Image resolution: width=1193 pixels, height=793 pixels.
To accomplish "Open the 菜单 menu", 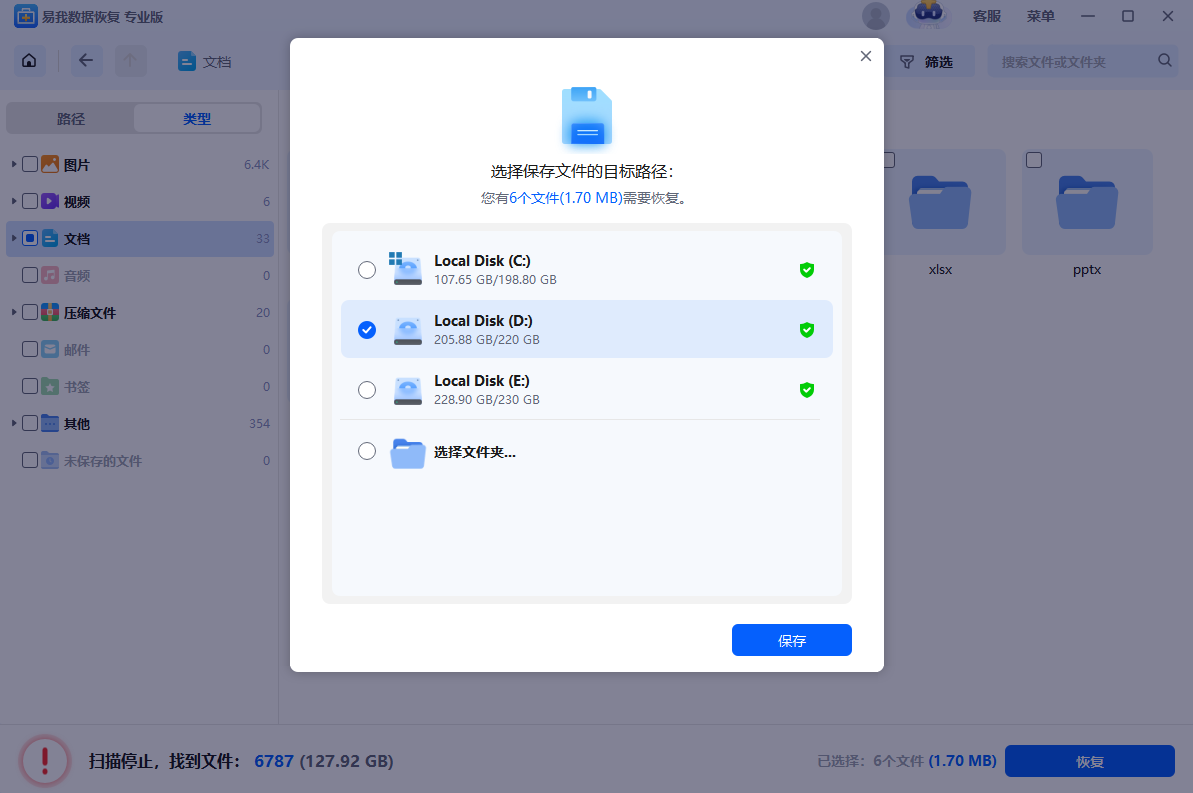I will click(x=1040, y=16).
